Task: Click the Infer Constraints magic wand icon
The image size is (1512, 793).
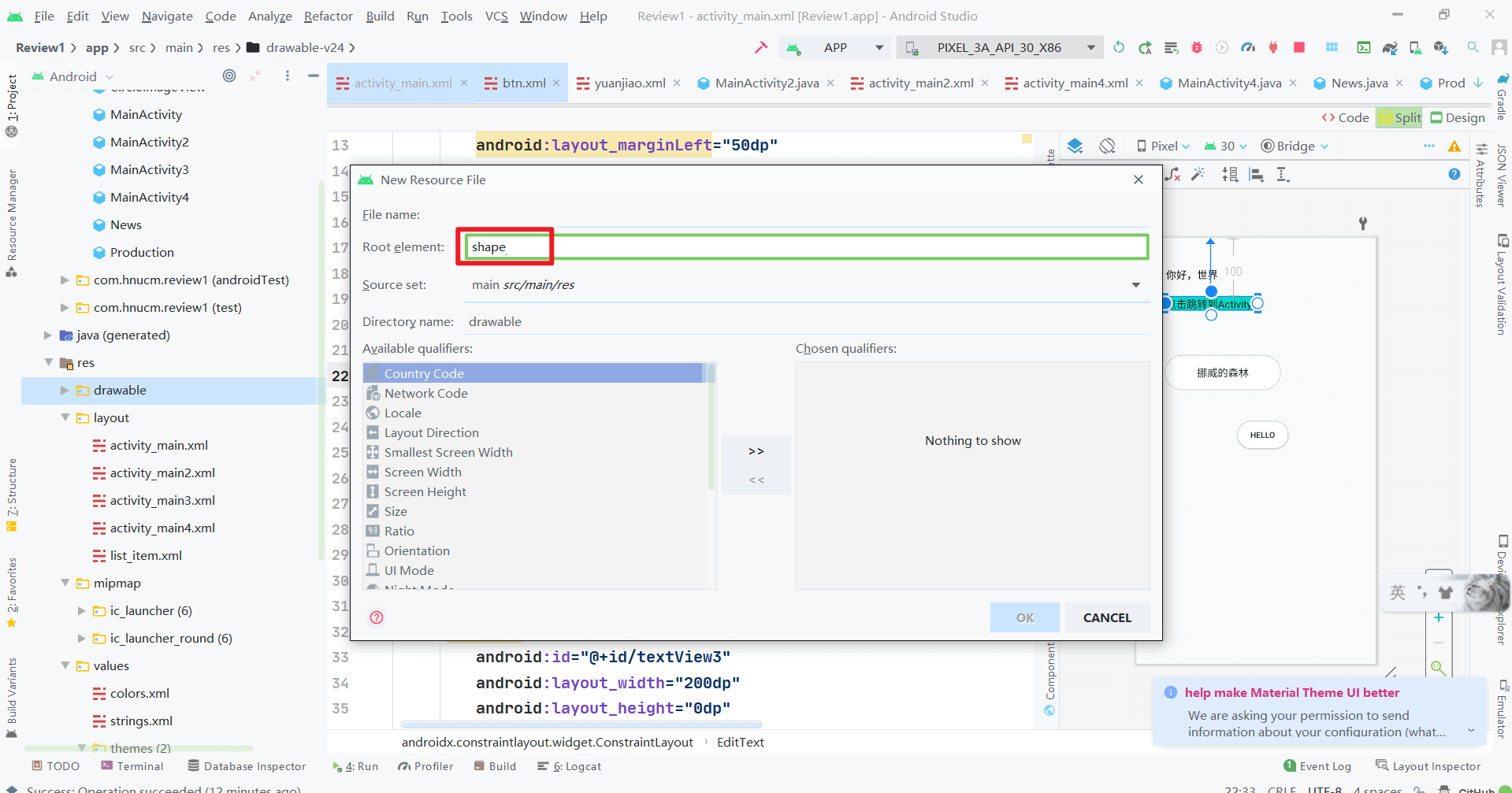Action: (1198, 175)
